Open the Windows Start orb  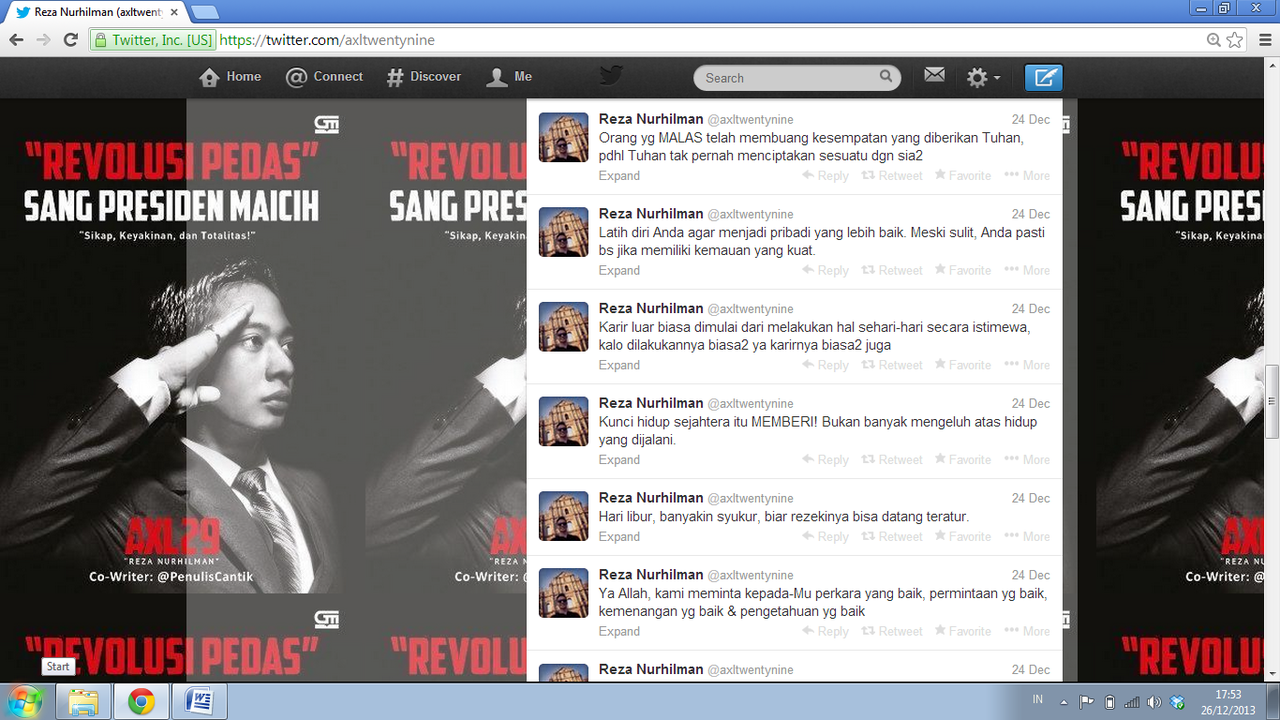click(23, 701)
